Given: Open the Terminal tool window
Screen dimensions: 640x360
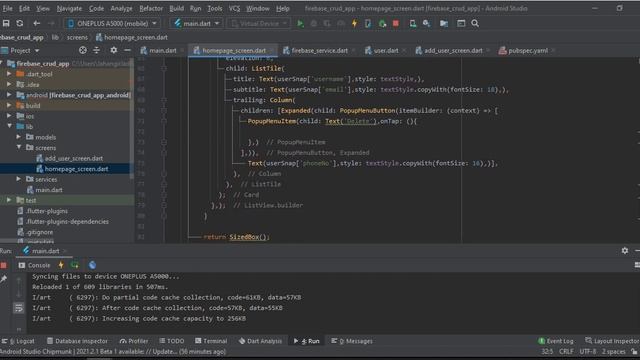Looking at the screenshot, I should [211, 341].
